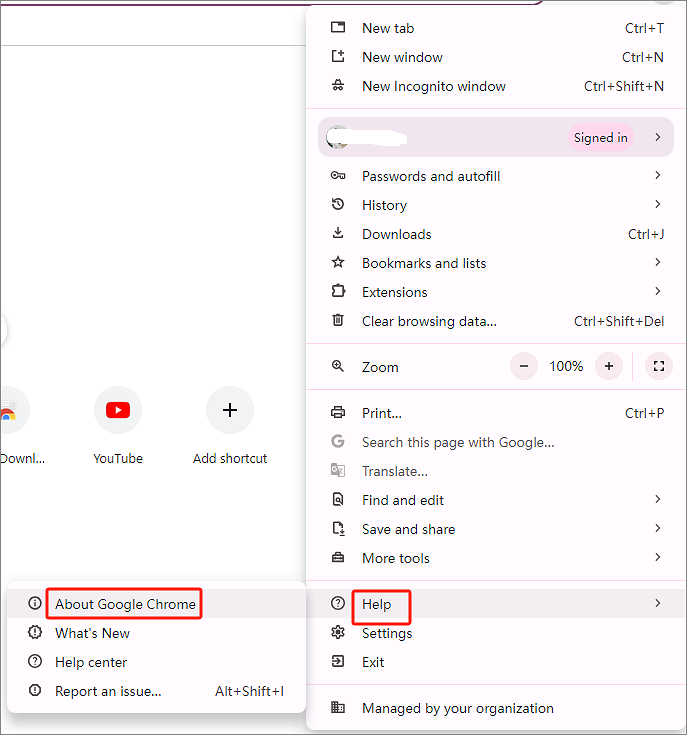Click the 100% zoom level value
The width and height of the screenshot is (687, 735).
(x=566, y=366)
